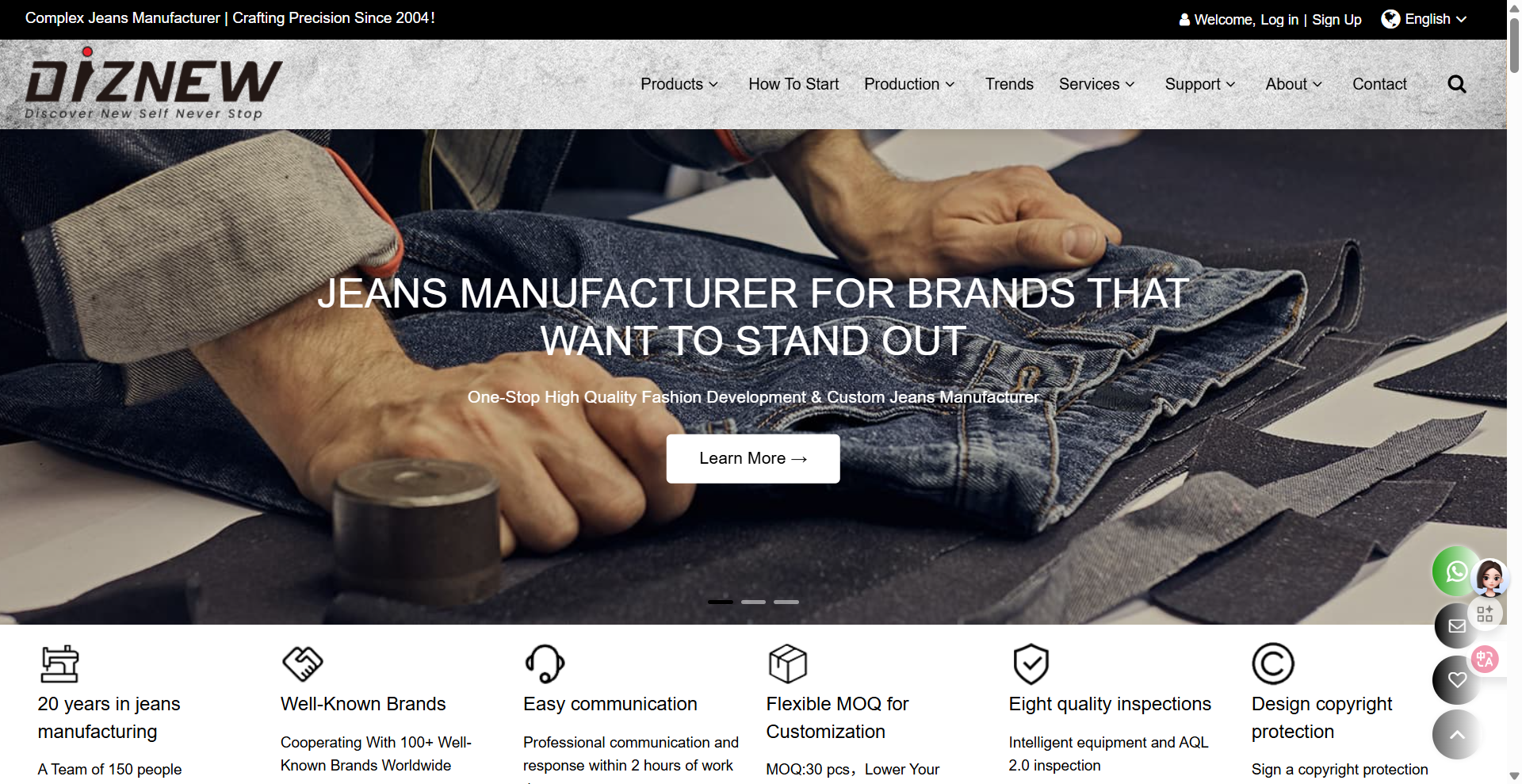Open the customer service avatar icon

pyautogui.click(x=1490, y=578)
